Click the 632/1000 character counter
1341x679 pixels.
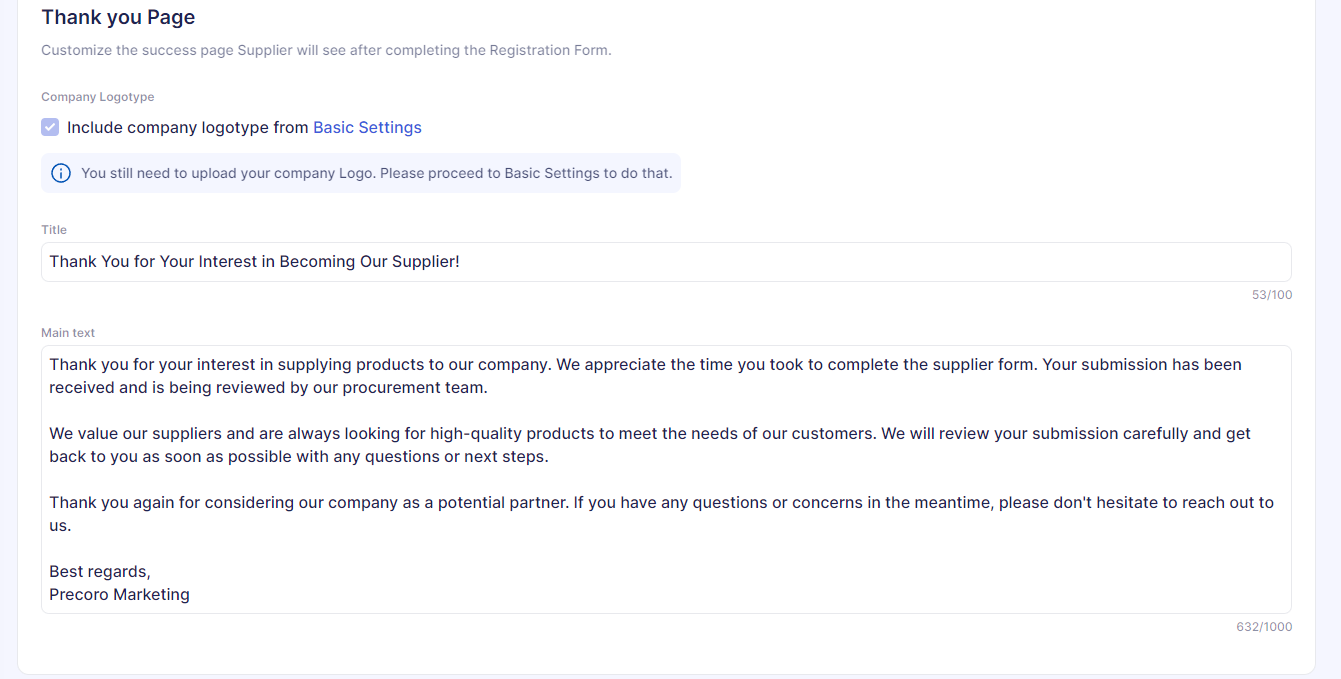click(1264, 627)
